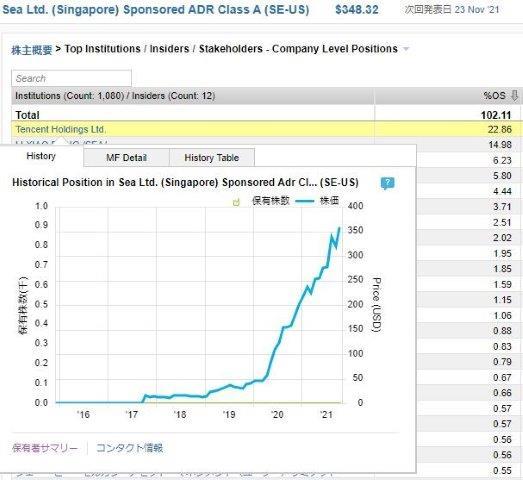523x480 pixels.
Task: Click the 102.11 total percentage
Action: pos(496,115)
